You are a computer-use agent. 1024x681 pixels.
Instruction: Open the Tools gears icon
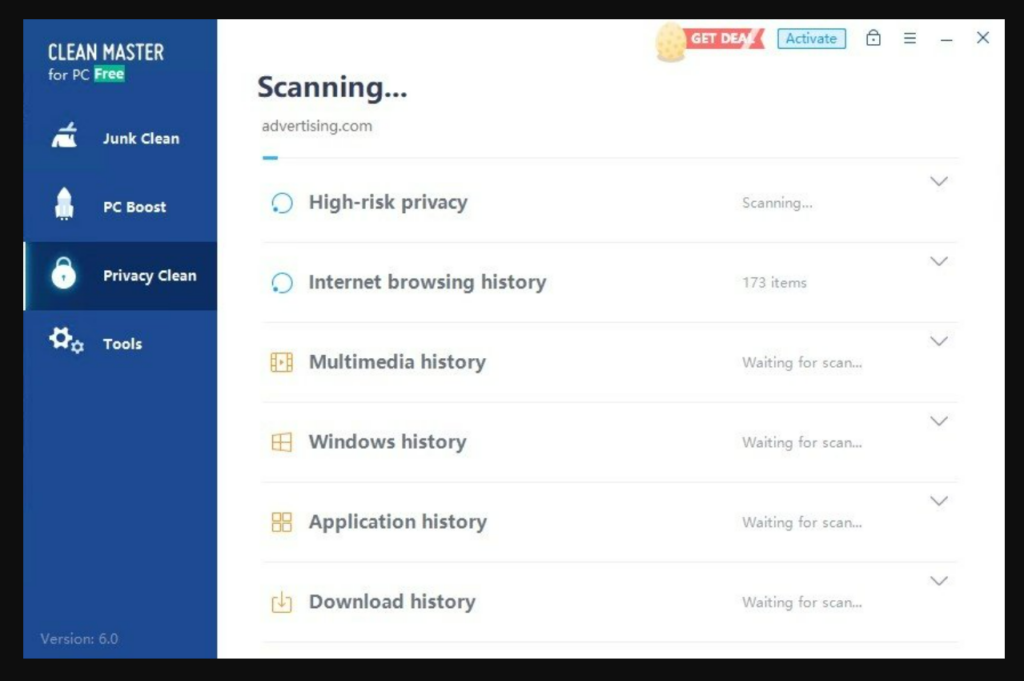click(x=66, y=340)
